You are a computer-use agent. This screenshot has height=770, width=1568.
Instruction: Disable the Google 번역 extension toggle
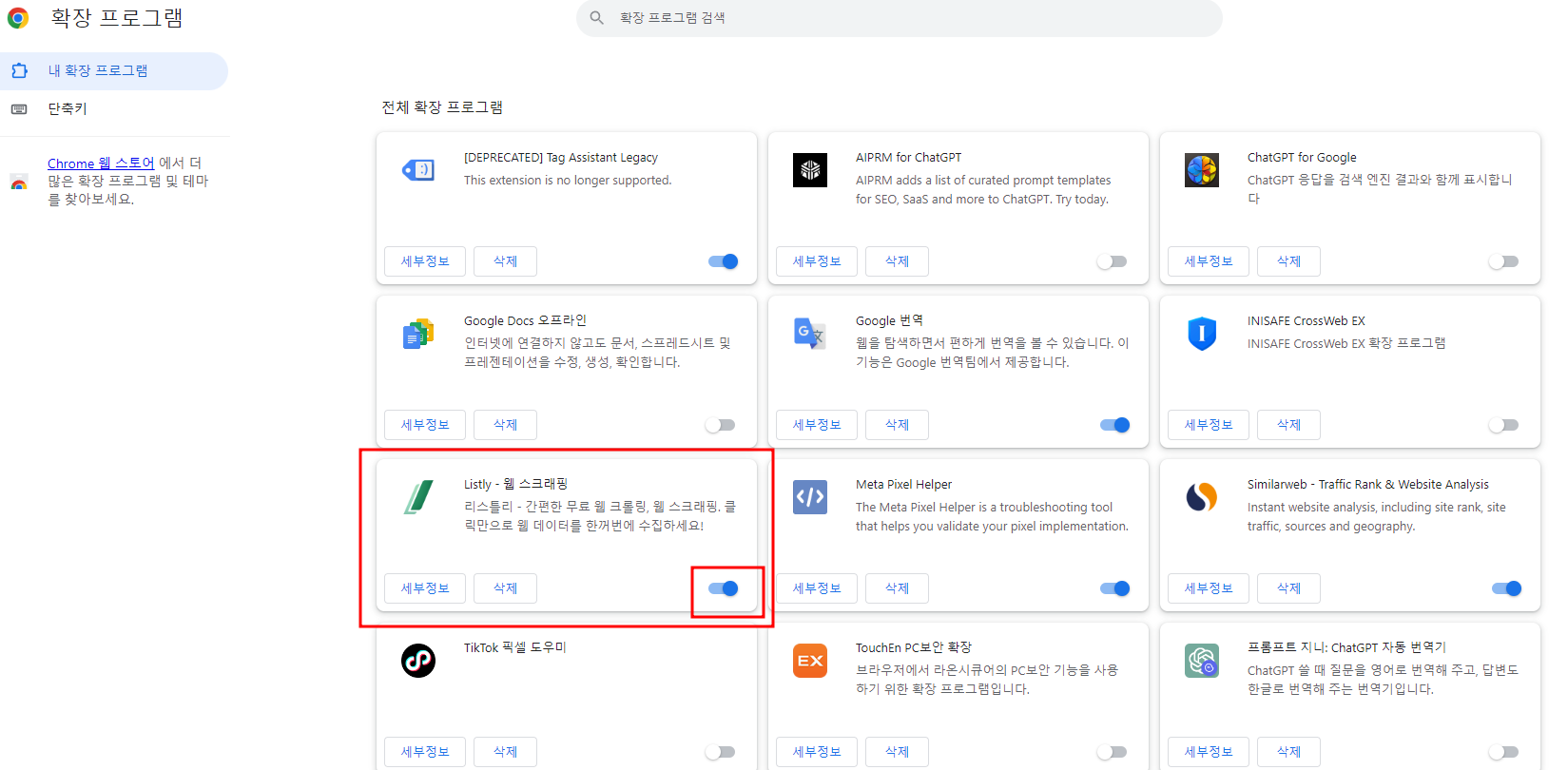coord(1115,425)
